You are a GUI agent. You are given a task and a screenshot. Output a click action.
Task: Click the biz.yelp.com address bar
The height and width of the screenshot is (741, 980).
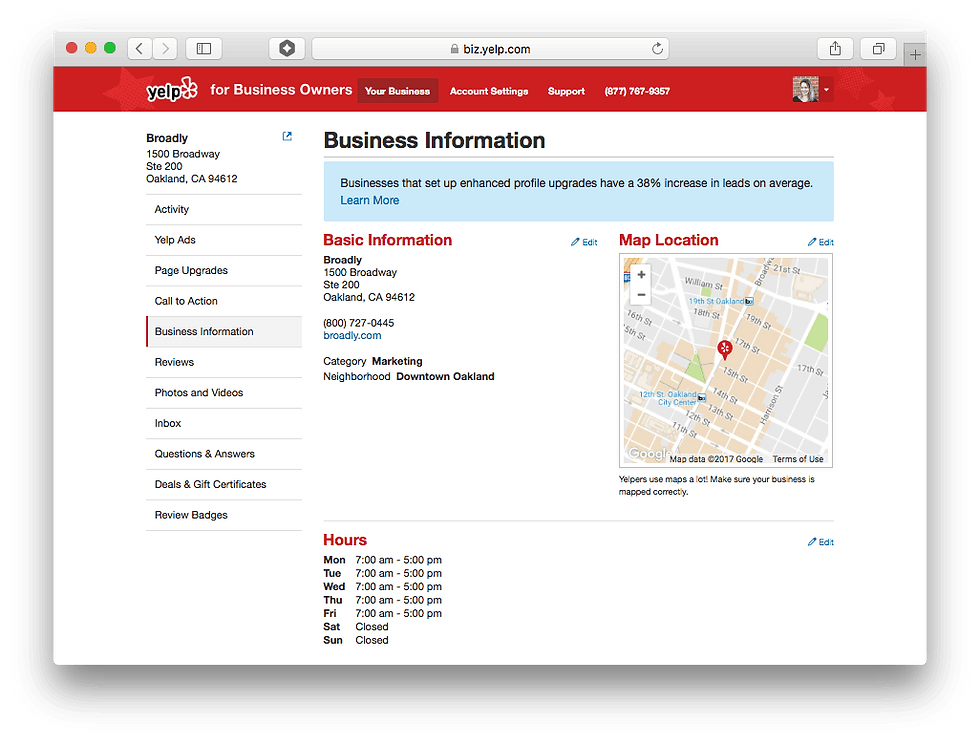click(490, 49)
